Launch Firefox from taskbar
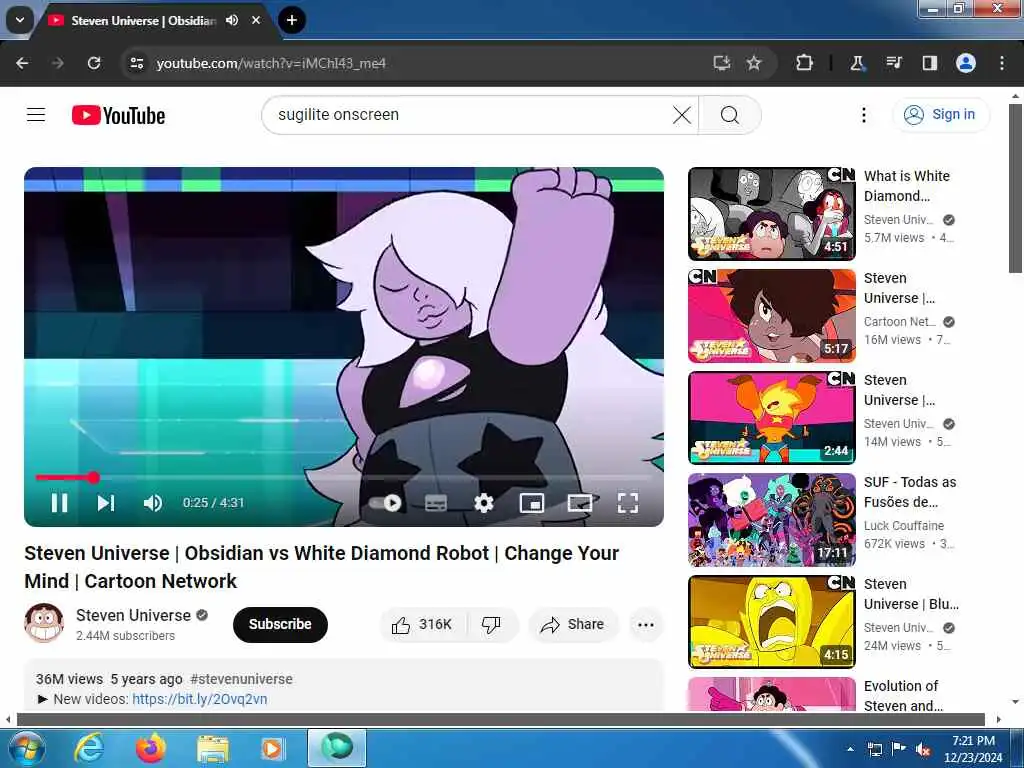This screenshot has height=768, width=1024. (x=151, y=748)
